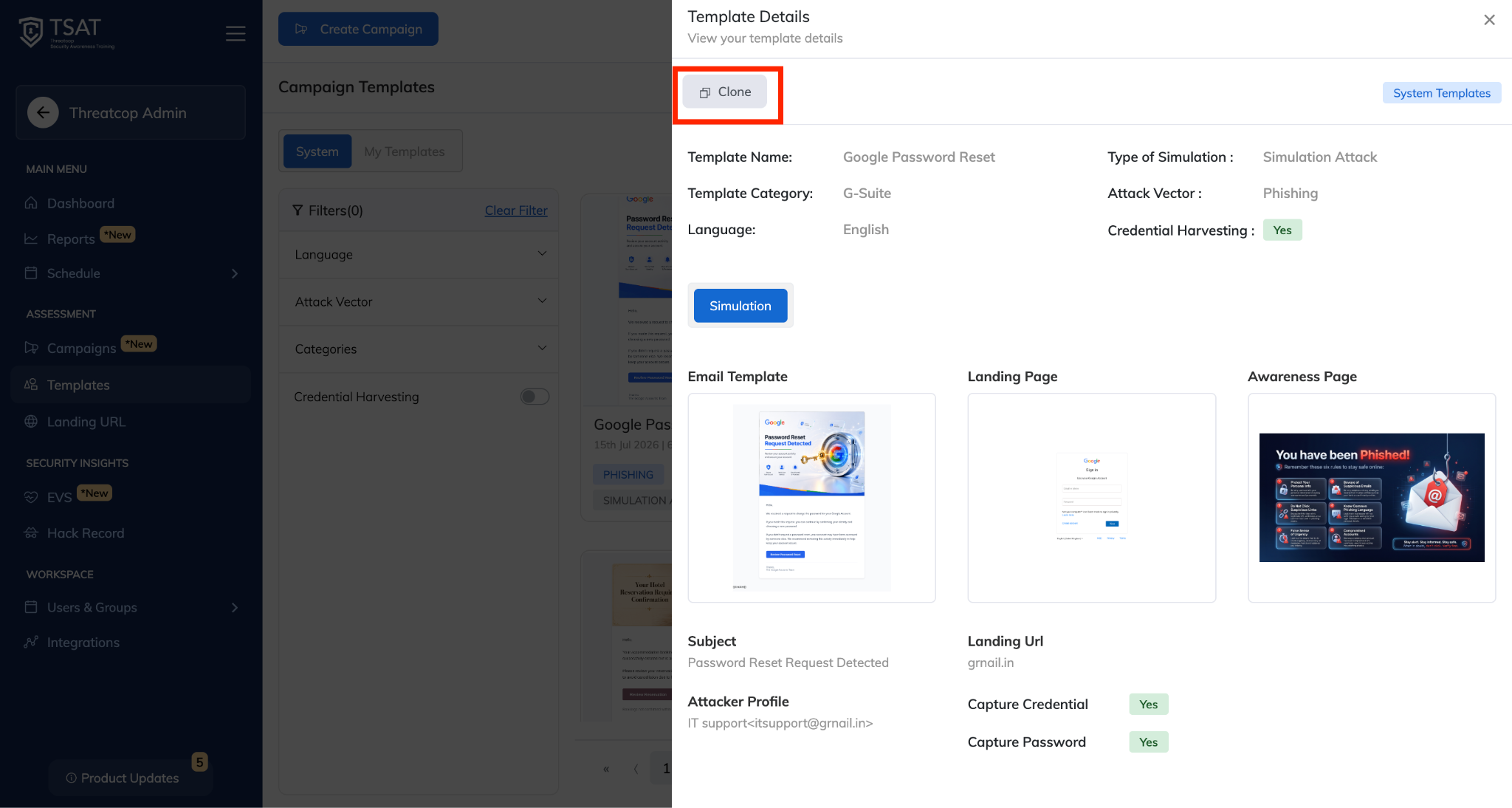
Task: Select the Simulation tab
Action: point(740,306)
